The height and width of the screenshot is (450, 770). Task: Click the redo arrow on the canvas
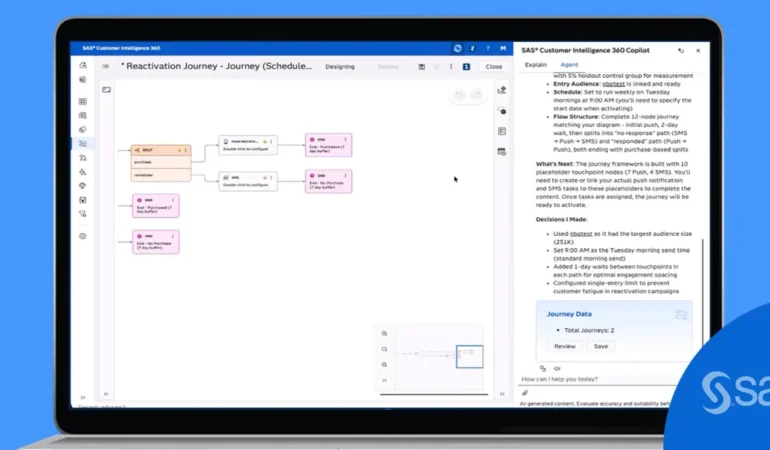(476, 95)
